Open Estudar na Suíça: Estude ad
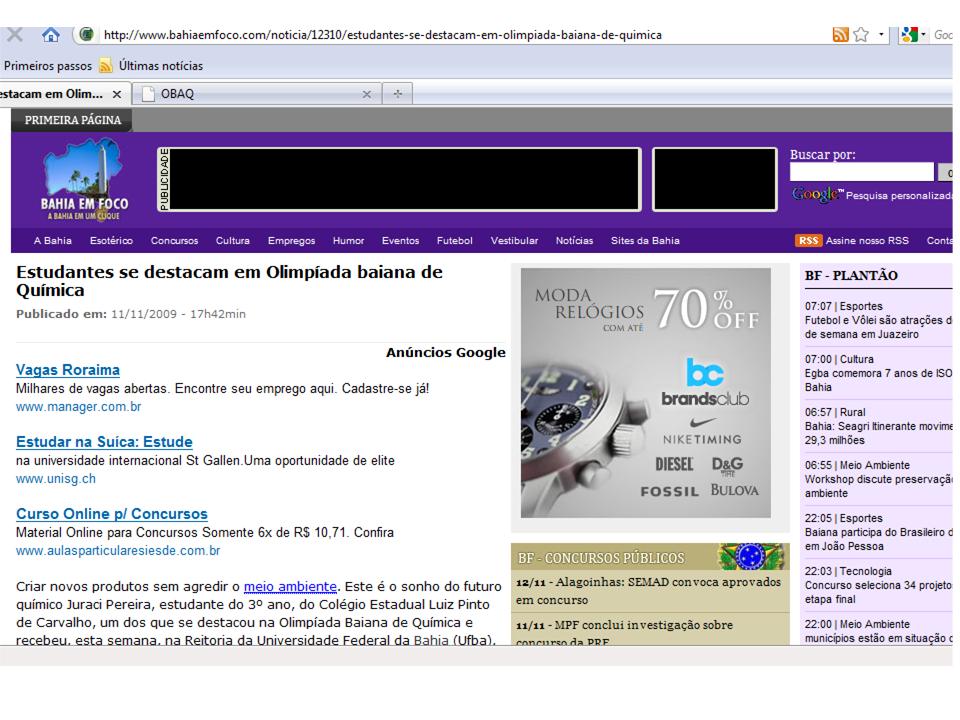 click(x=104, y=442)
